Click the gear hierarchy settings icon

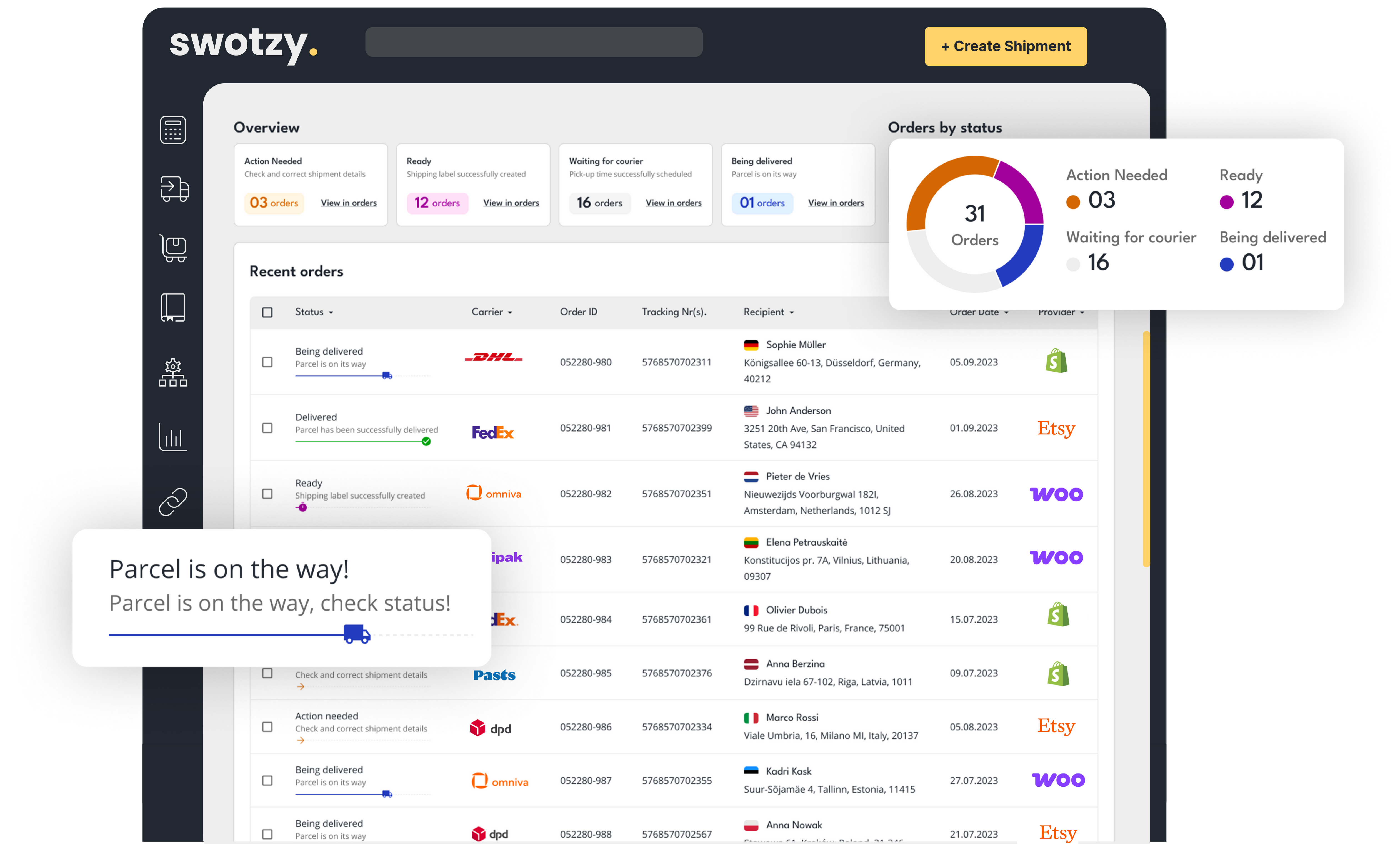pos(173,373)
